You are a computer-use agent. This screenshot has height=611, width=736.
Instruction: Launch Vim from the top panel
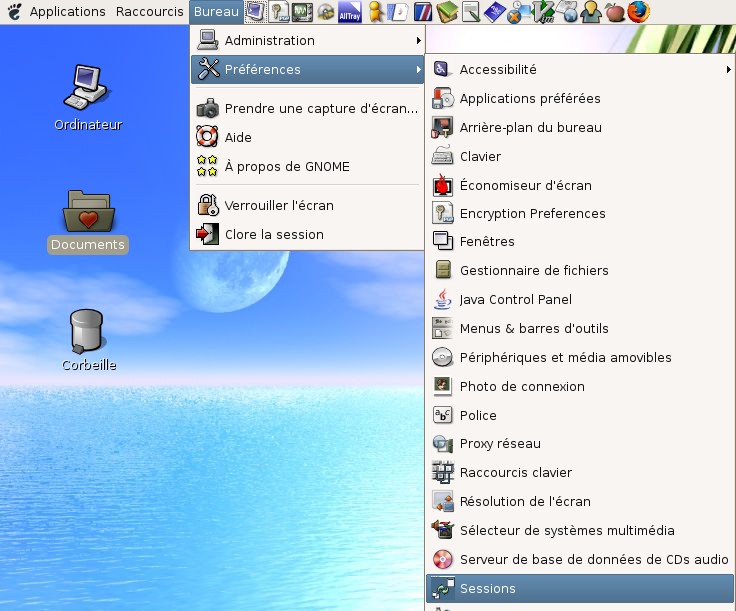[544, 12]
